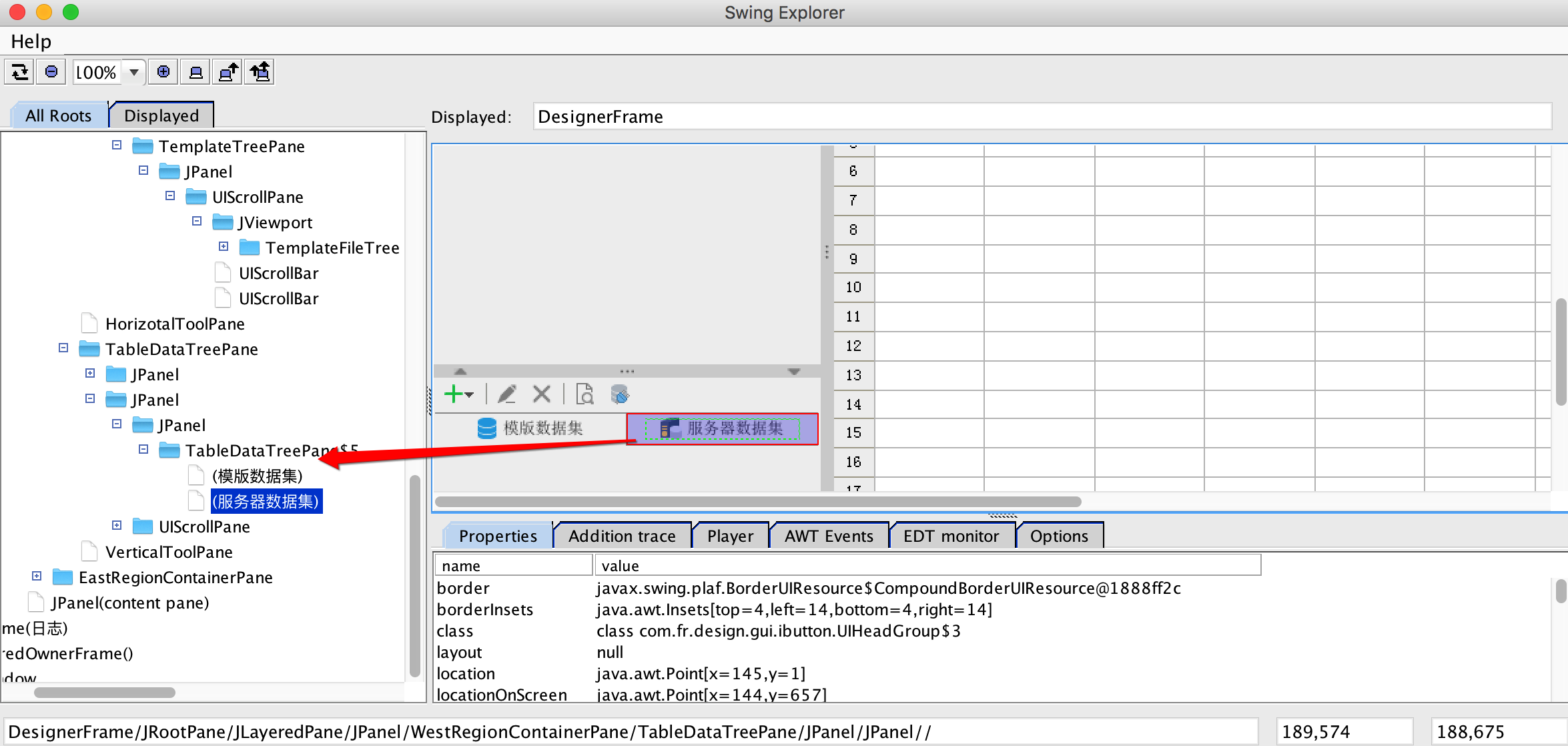Select the HorizotalToolPane tree node
Screen dimensions: 1568x746
[x=175, y=324]
